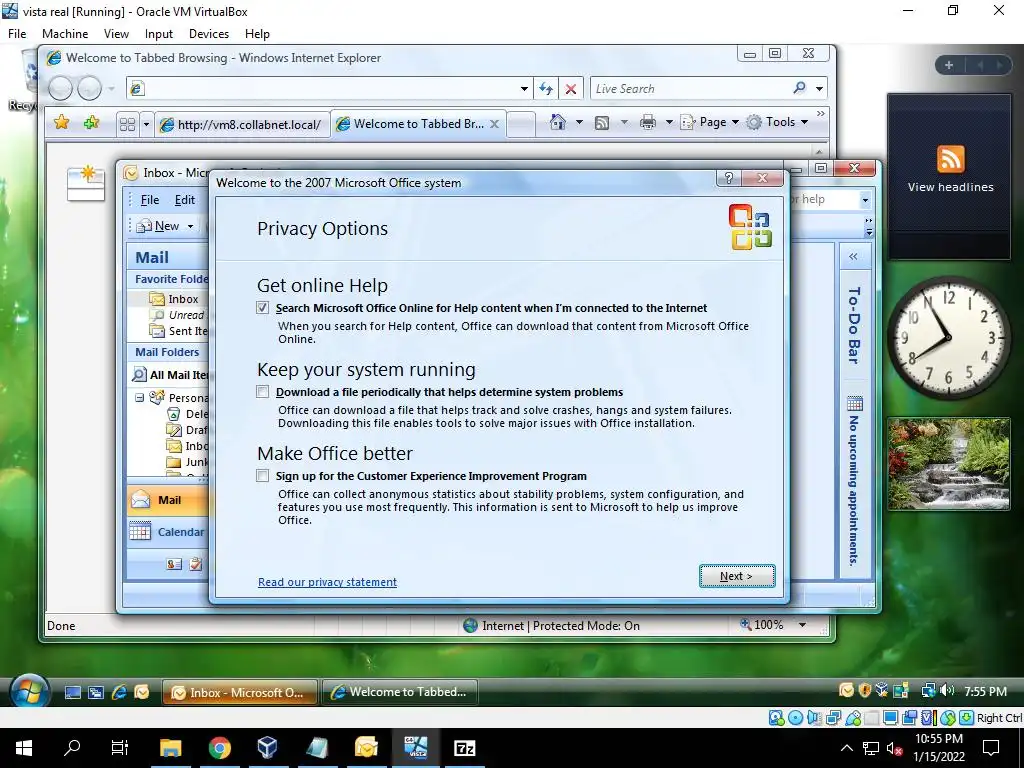This screenshot has width=1024, height=768.
Task: Click the New mail button in Outlook
Action: coord(159,226)
